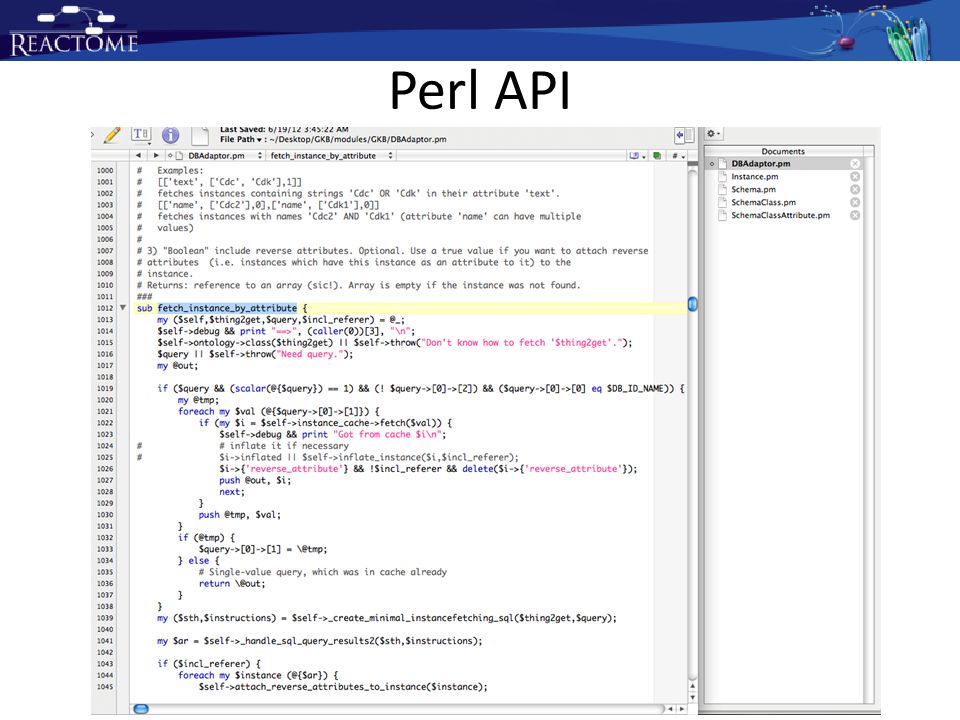Click the 'push @tmp, $val;' line
The width and height of the screenshot is (960, 720).
(x=239, y=515)
